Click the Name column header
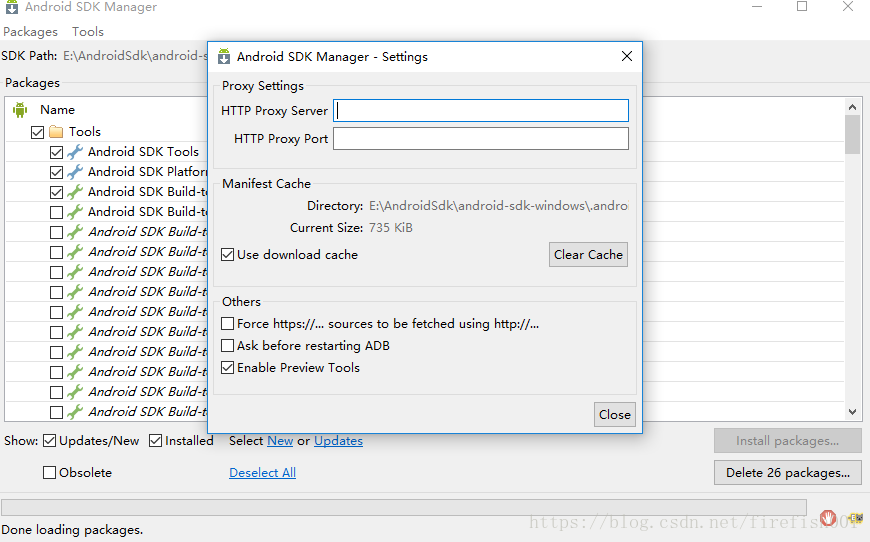Image resolution: width=870 pixels, height=542 pixels. point(57,110)
